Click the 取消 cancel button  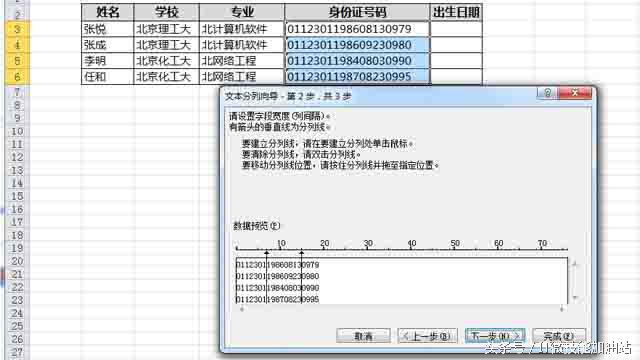pyautogui.click(x=363, y=336)
